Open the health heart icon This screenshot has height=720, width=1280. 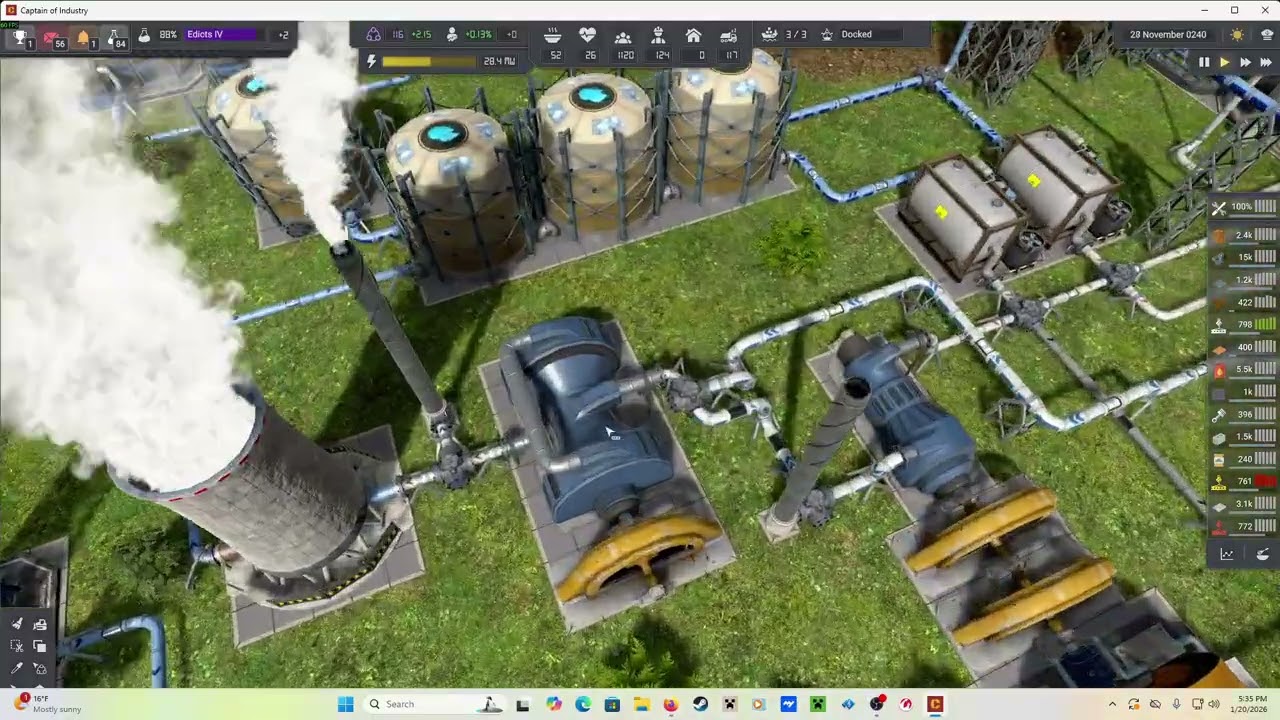click(x=588, y=35)
